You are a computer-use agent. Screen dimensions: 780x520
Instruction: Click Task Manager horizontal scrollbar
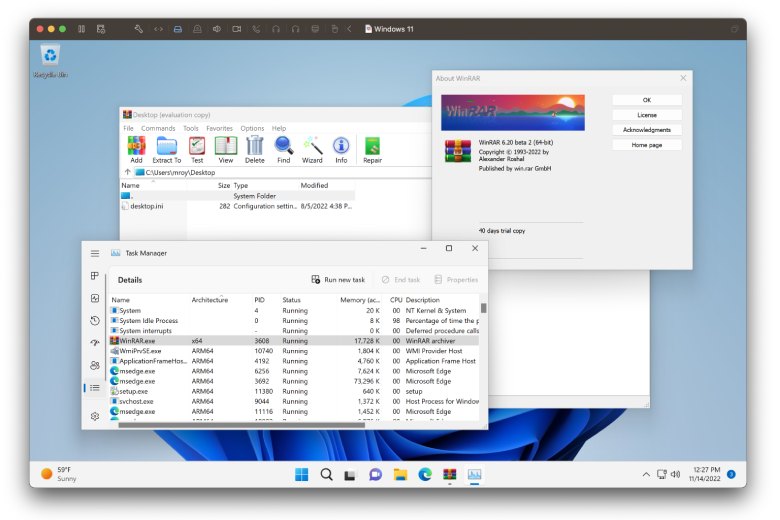click(x=242, y=425)
